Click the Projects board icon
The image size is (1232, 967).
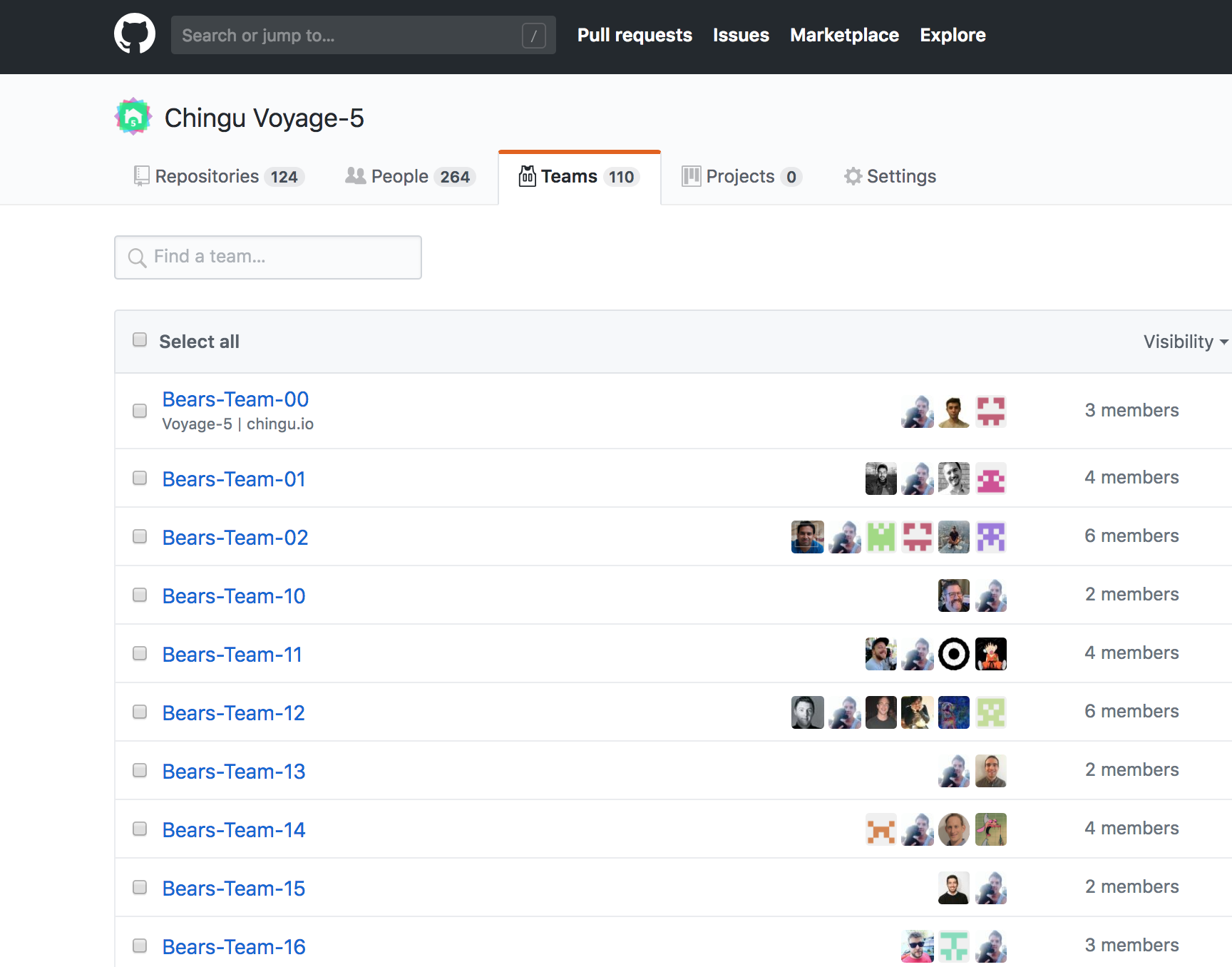[691, 176]
